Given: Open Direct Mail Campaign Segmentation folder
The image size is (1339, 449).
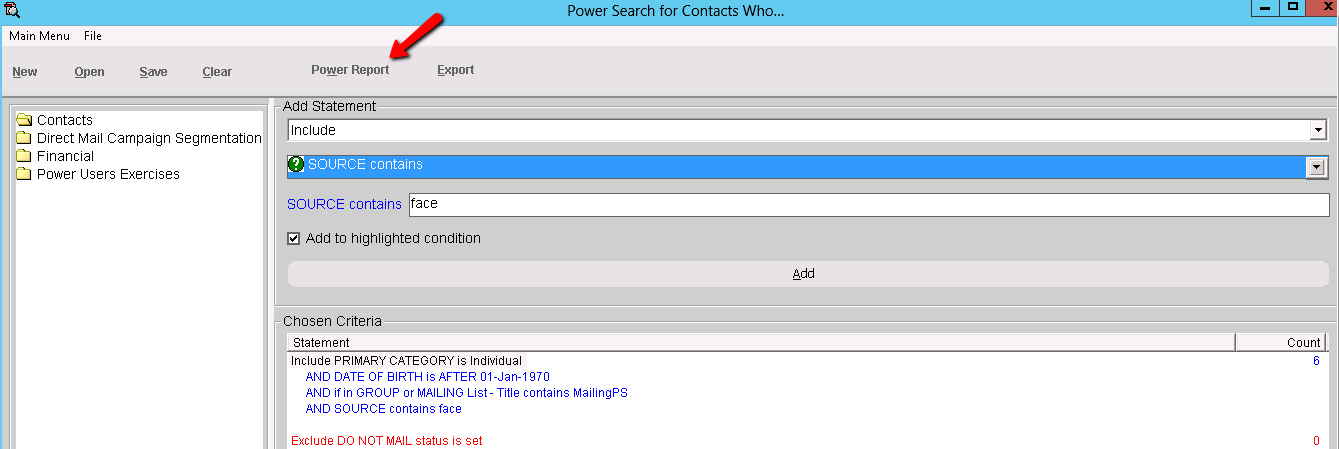Looking at the screenshot, I should tap(148, 138).
